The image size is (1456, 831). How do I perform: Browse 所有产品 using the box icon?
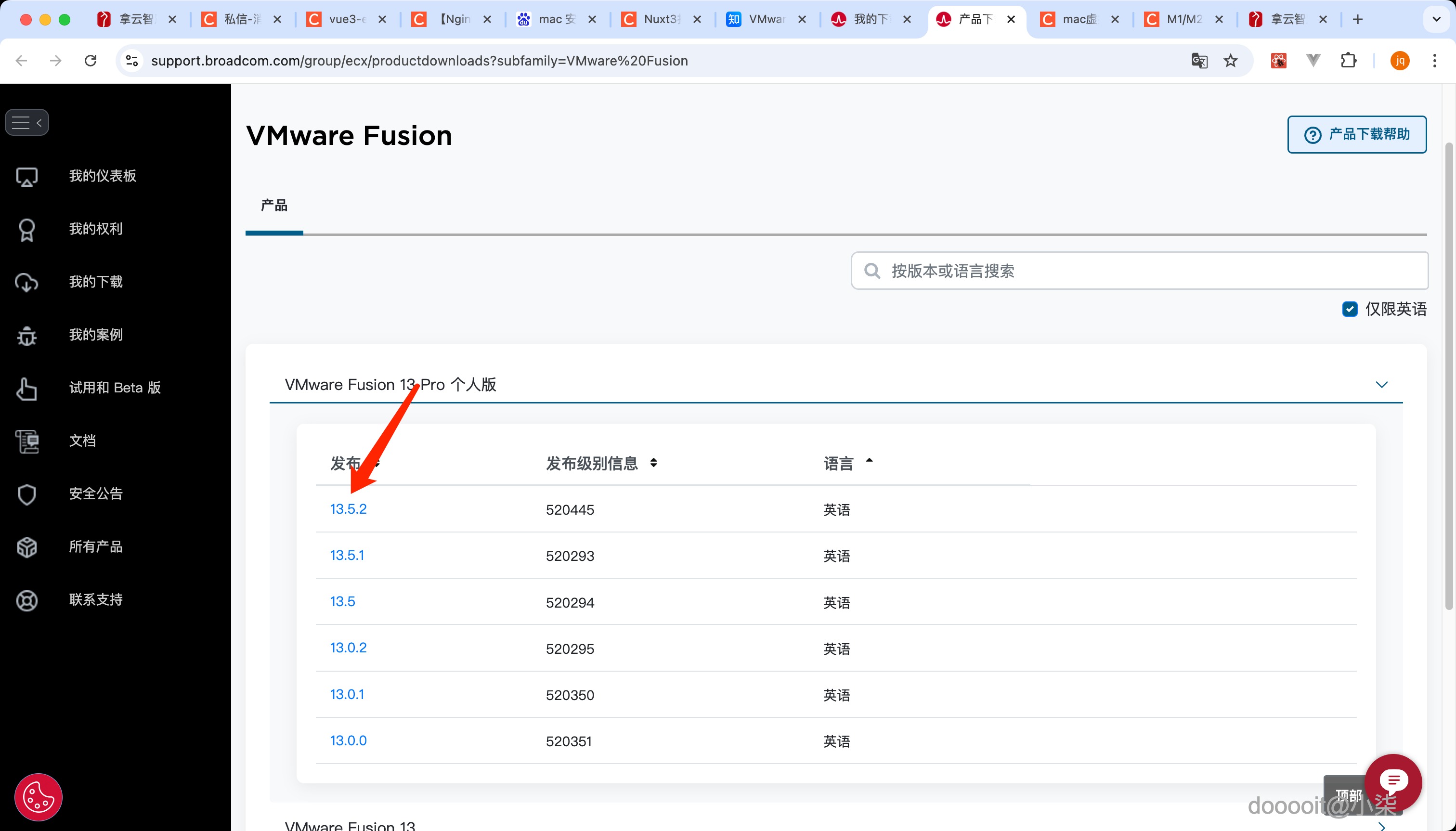tap(26, 547)
